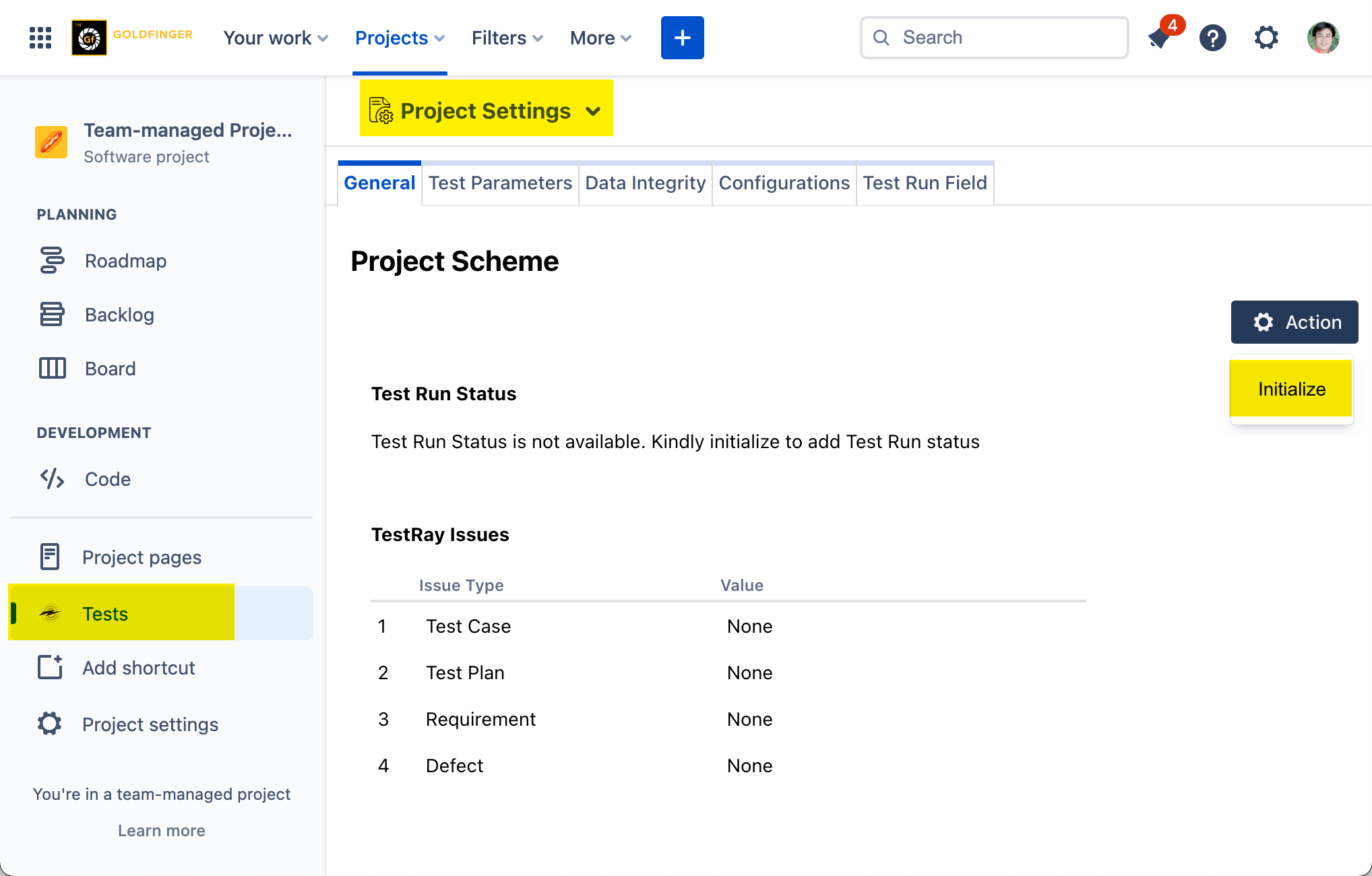
Task: Open the Code sidebar item
Action: (107, 479)
